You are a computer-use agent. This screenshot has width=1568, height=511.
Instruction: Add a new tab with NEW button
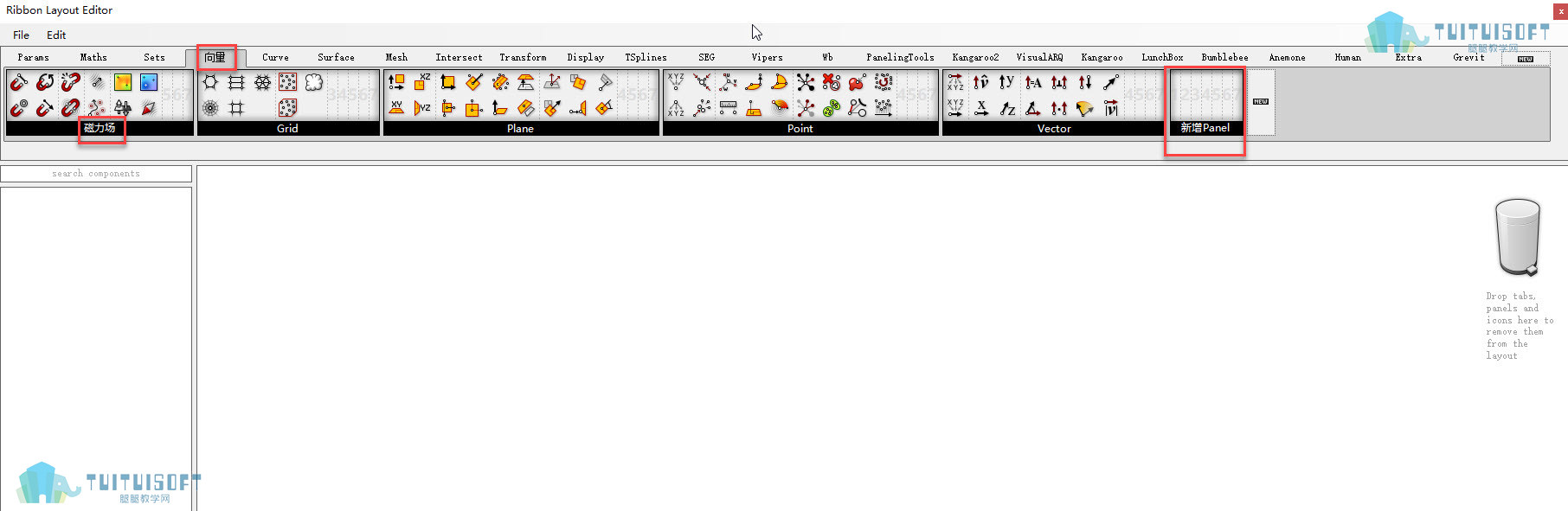1526,59
